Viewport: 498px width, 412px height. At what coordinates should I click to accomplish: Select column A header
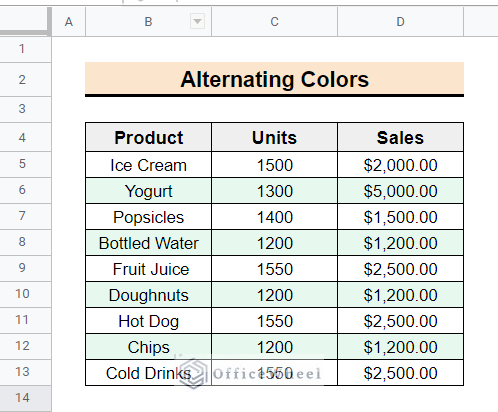(69, 22)
